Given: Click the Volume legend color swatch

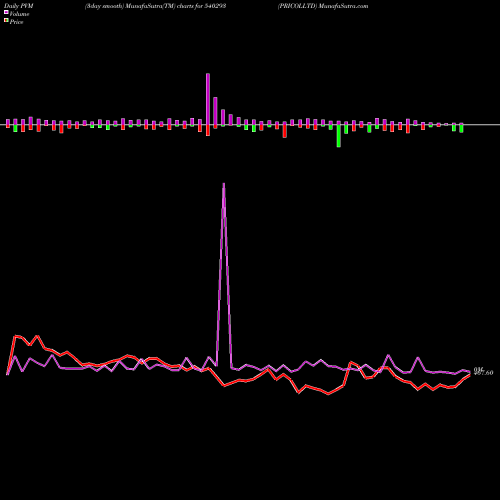Looking at the screenshot, I should click(x=6, y=12).
